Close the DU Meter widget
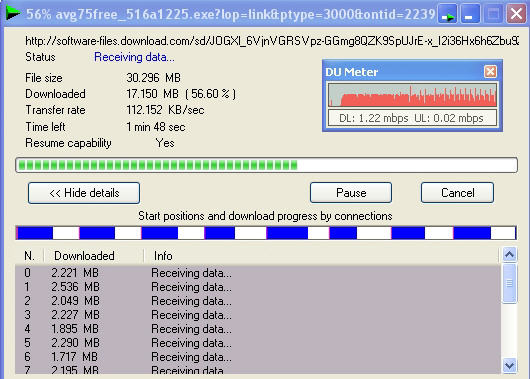 click(490, 71)
